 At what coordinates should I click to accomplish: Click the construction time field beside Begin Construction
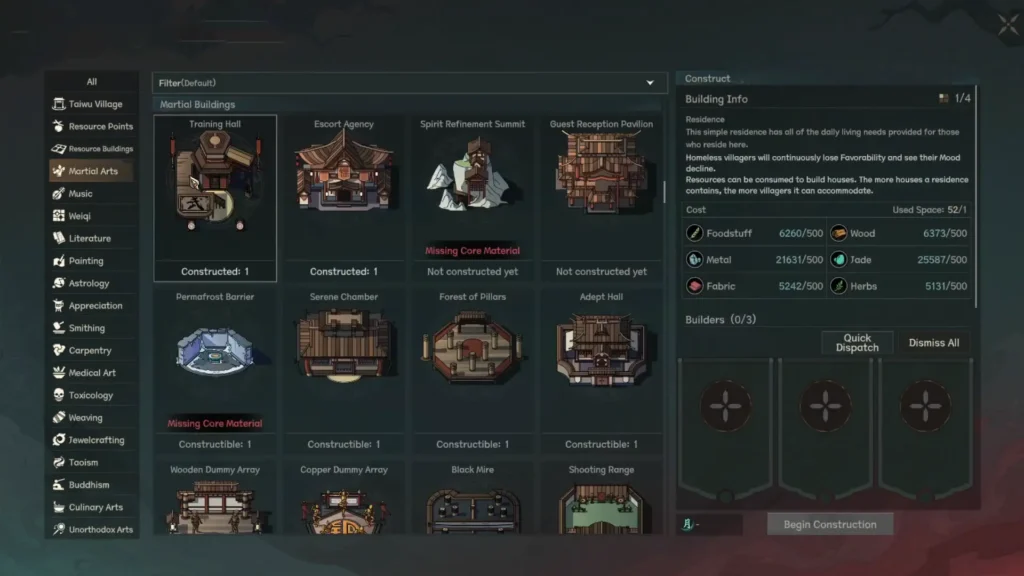point(710,524)
